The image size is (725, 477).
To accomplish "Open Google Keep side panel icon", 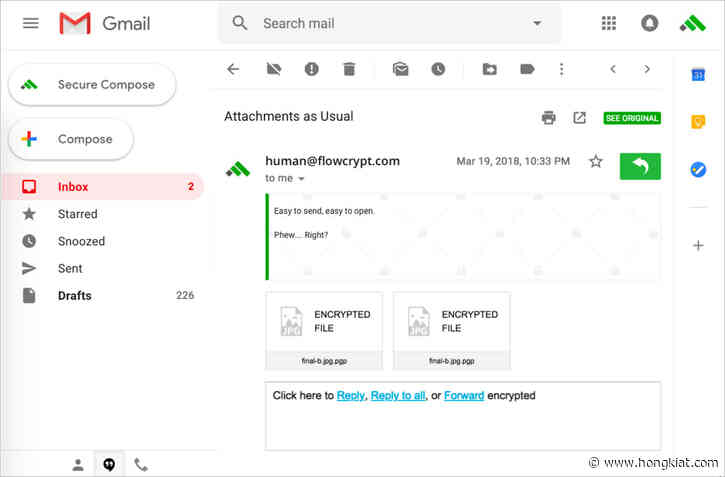I will (698, 122).
